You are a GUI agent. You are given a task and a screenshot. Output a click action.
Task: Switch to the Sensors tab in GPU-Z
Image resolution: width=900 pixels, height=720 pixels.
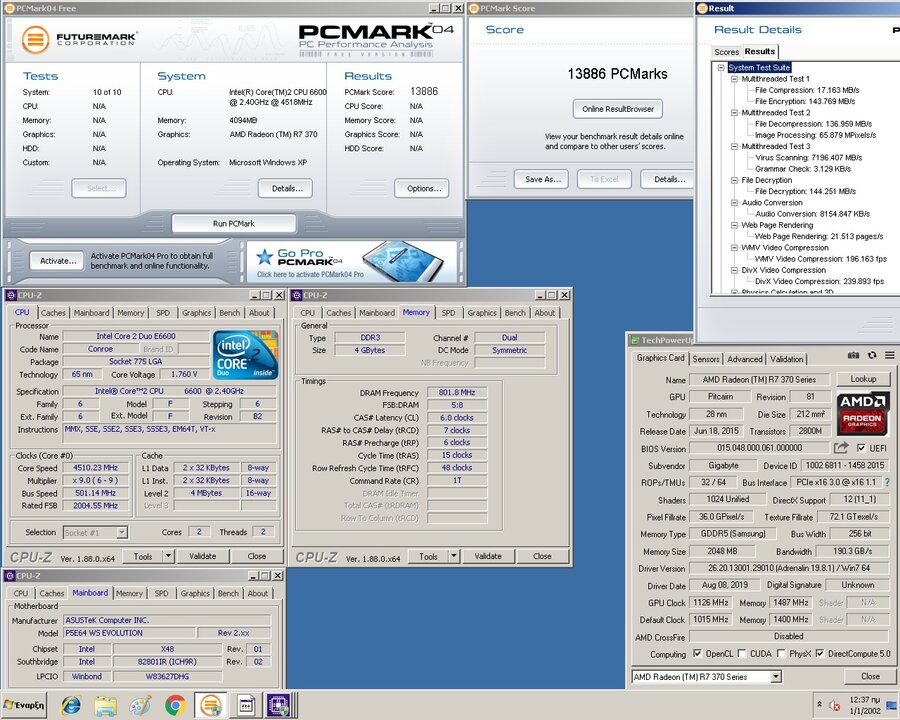[x=705, y=359]
